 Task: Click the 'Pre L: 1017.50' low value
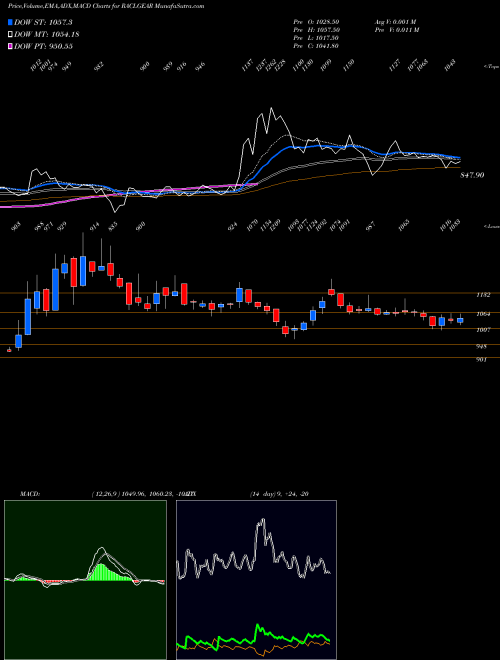tap(316, 38)
